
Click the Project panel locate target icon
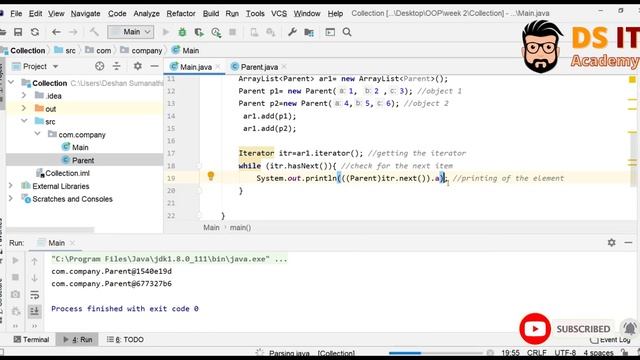click(100, 66)
